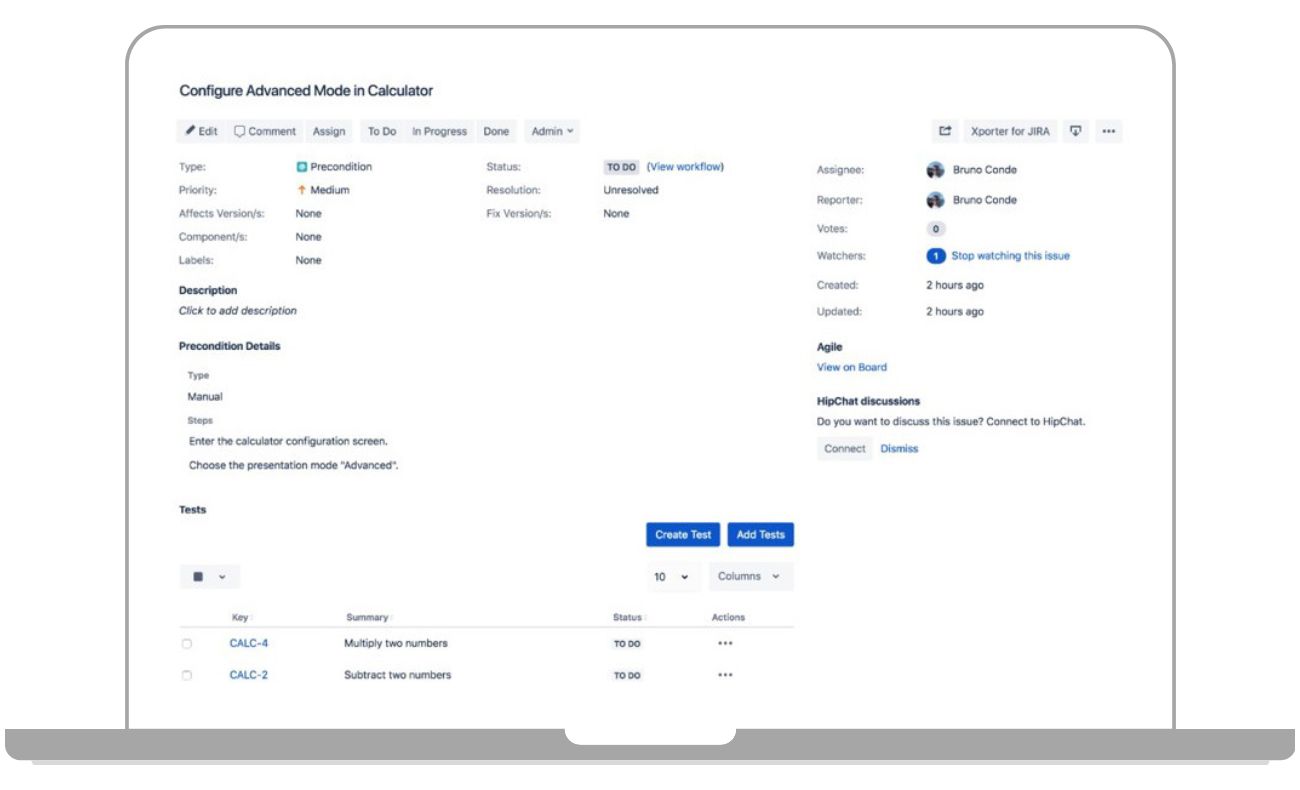The width and height of the screenshot is (1300, 790).
Task: Click Stop watching this issue link
Action: point(1010,256)
